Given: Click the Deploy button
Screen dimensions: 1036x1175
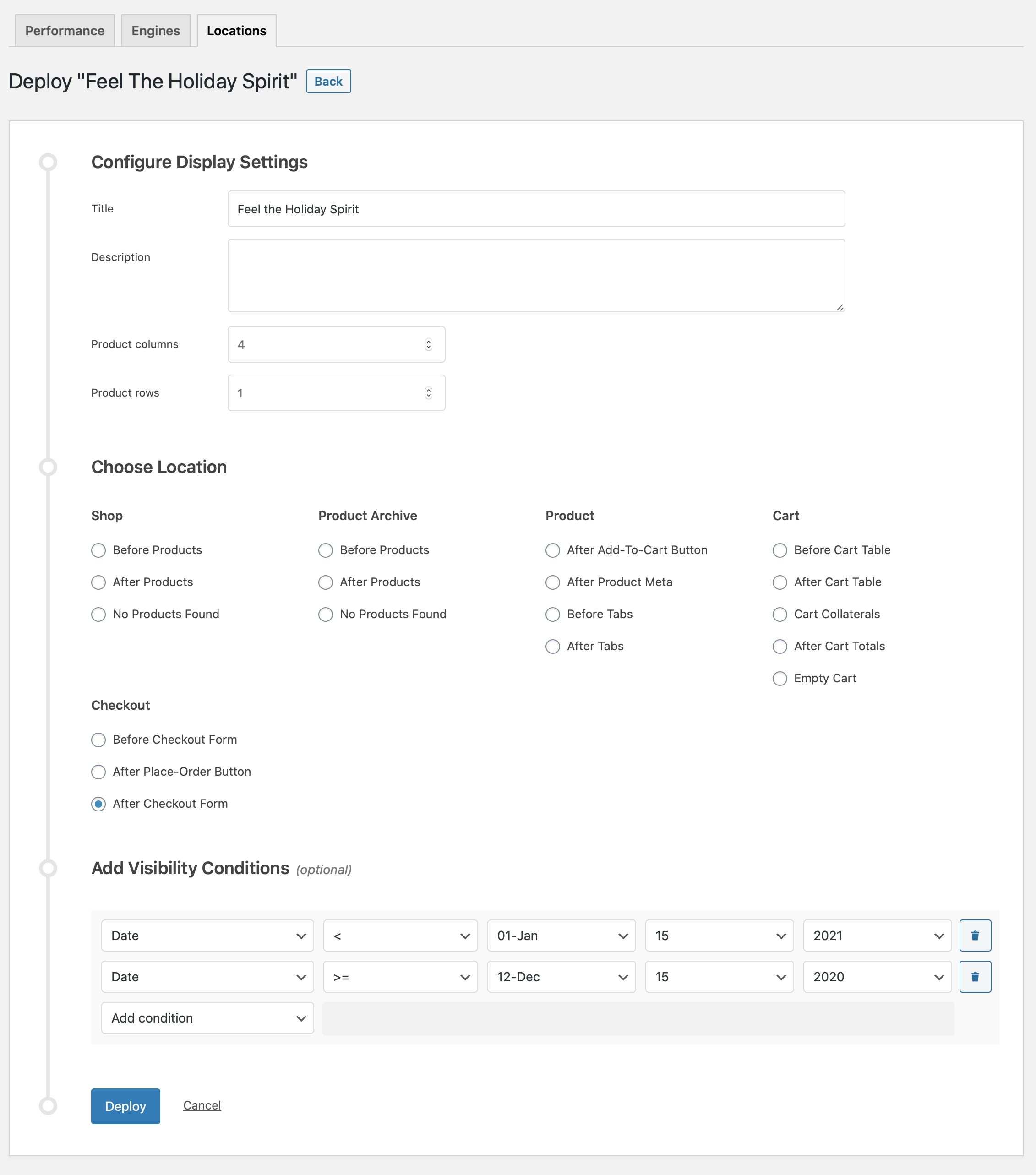Looking at the screenshot, I should (x=125, y=1106).
